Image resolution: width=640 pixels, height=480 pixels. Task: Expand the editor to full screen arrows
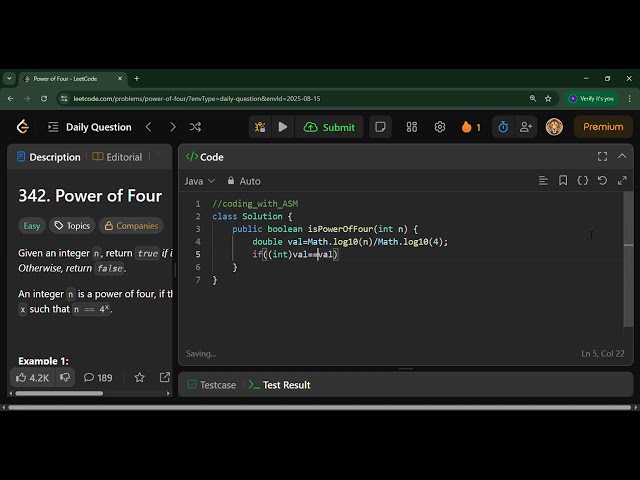coord(622,180)
